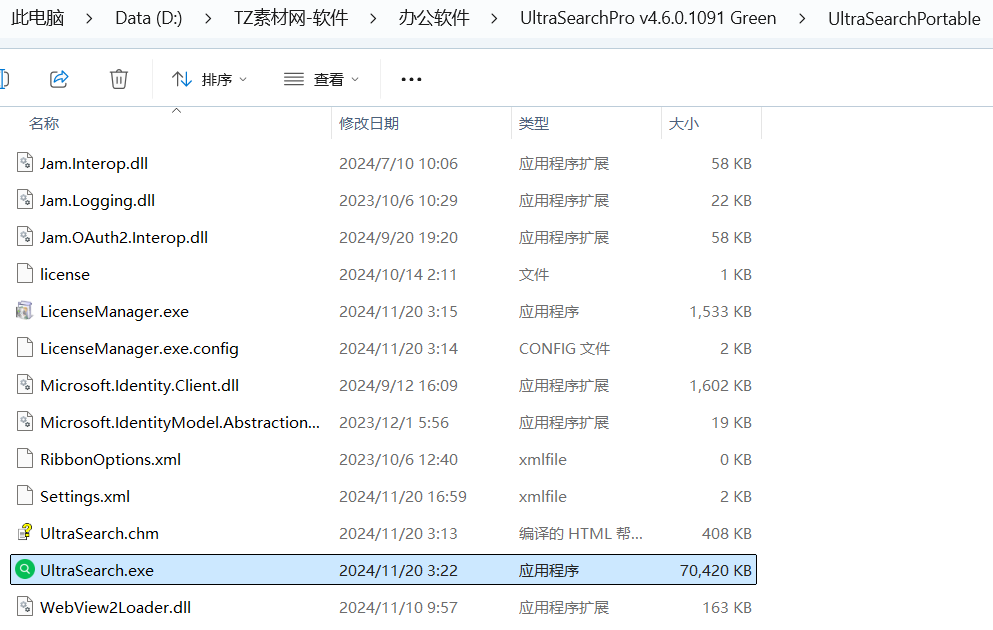Click the UltraSearch.chm help file icon
The height and width of the screenshot is (630, 993).
(x=25, y=532)
